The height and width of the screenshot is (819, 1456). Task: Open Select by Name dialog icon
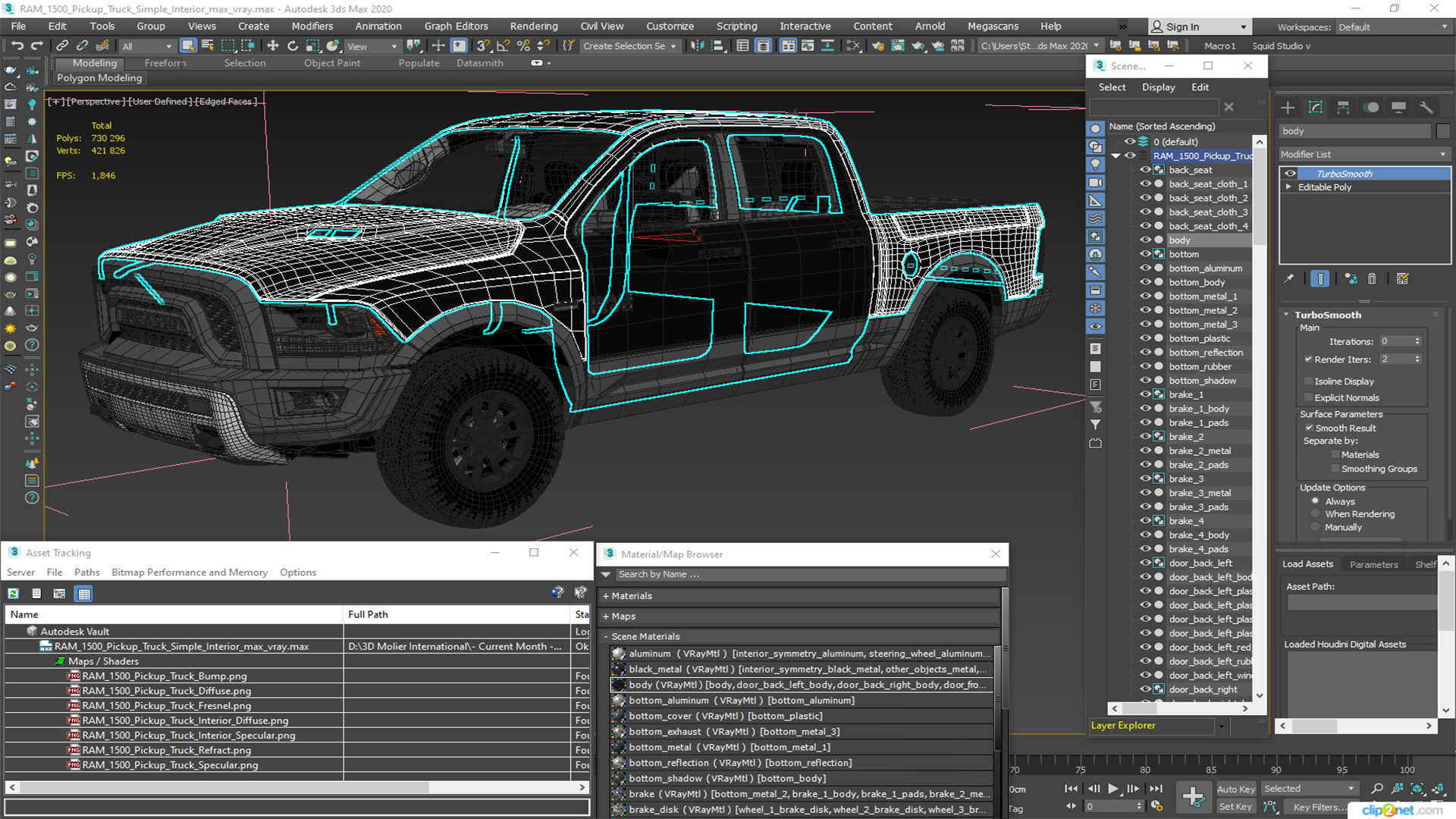(x=208, y=45)
